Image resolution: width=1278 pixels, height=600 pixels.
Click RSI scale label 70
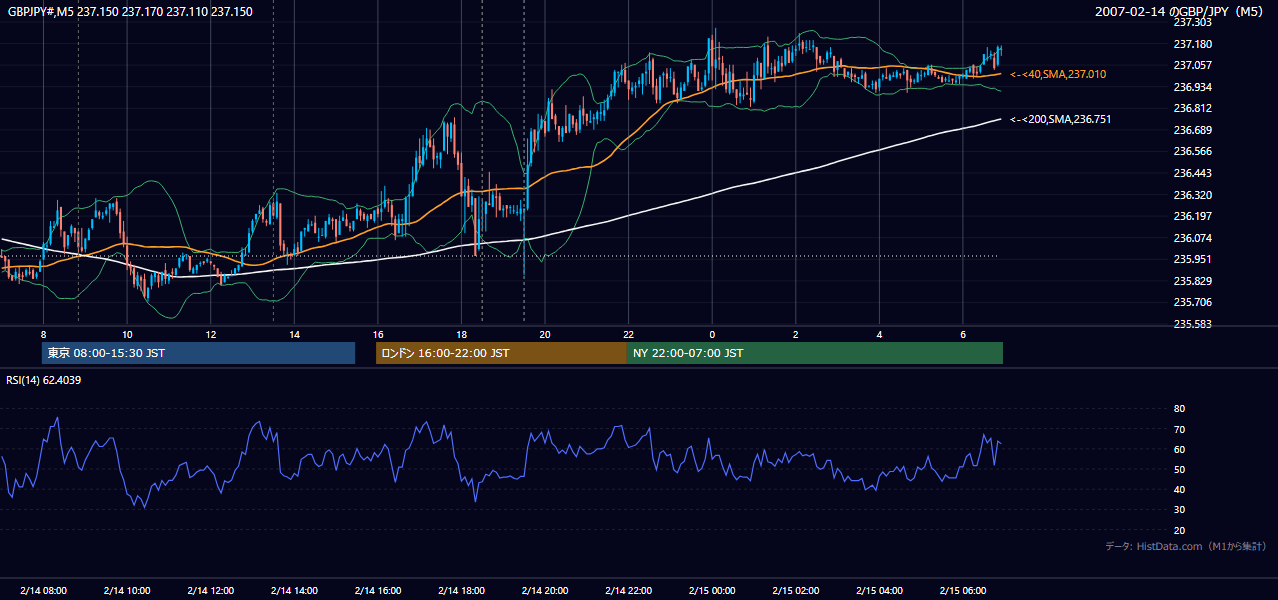pos(1179,429)
